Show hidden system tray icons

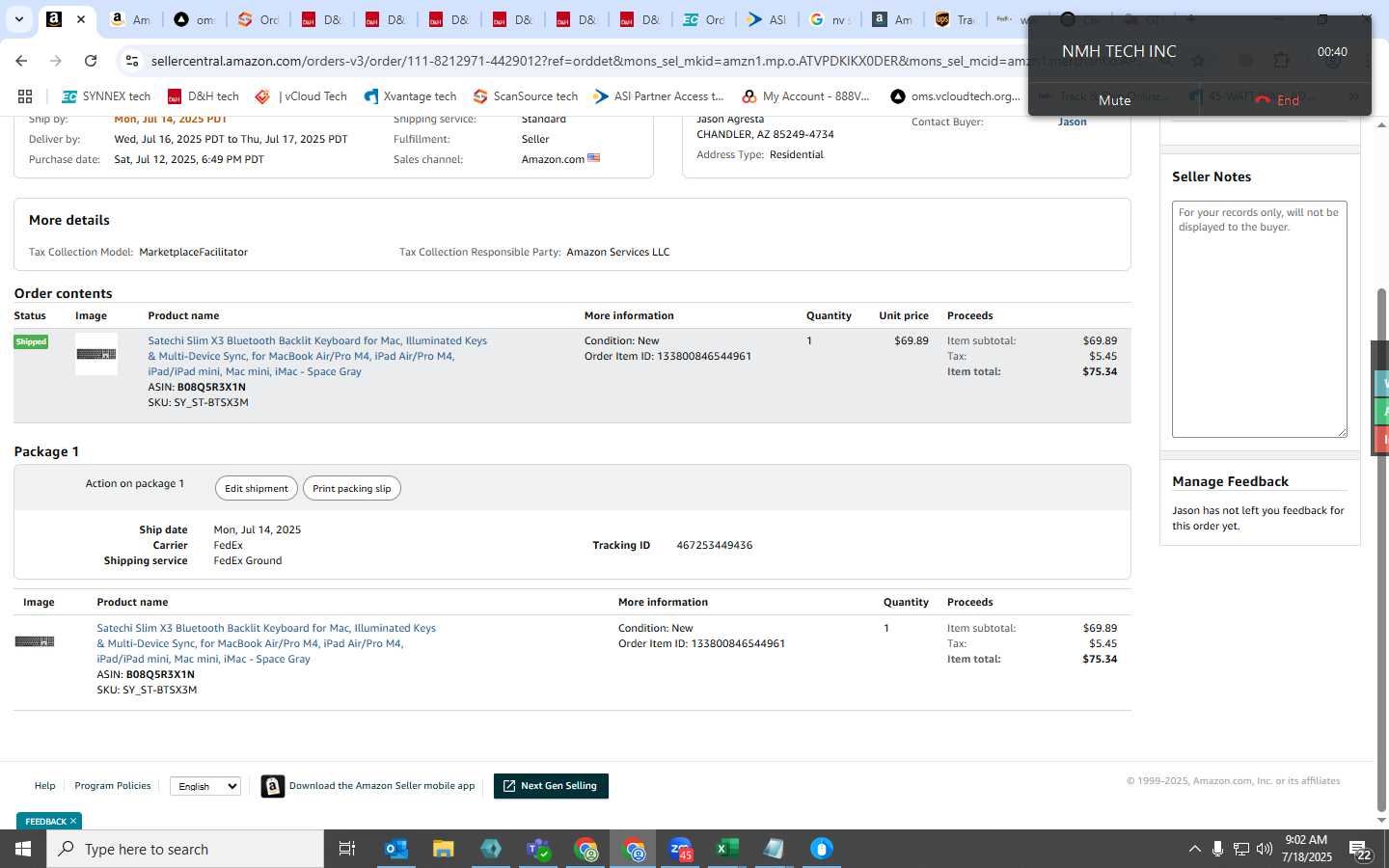[1194, 849]
